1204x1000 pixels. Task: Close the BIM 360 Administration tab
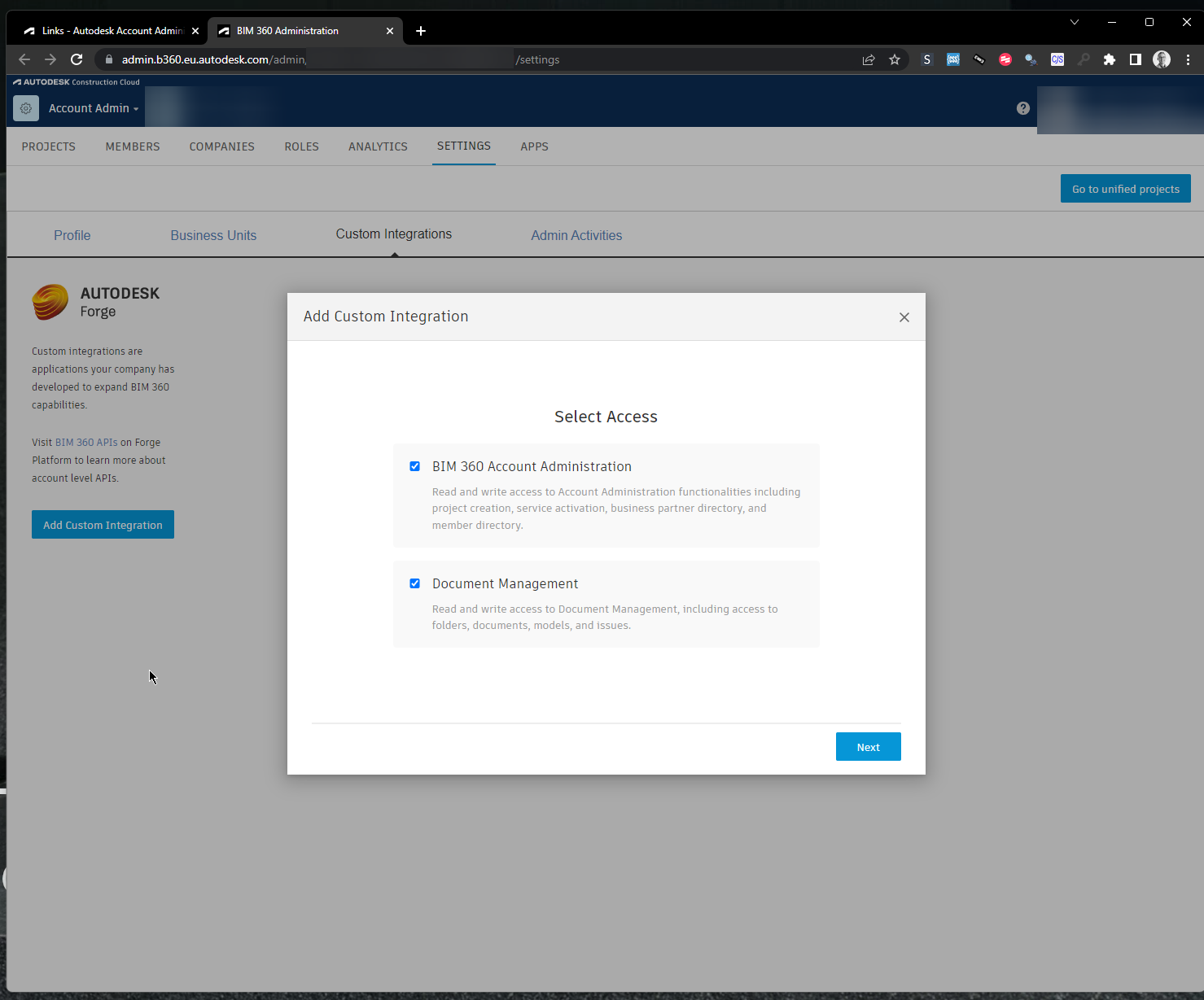pyautogui.click(x=390, y=31)
